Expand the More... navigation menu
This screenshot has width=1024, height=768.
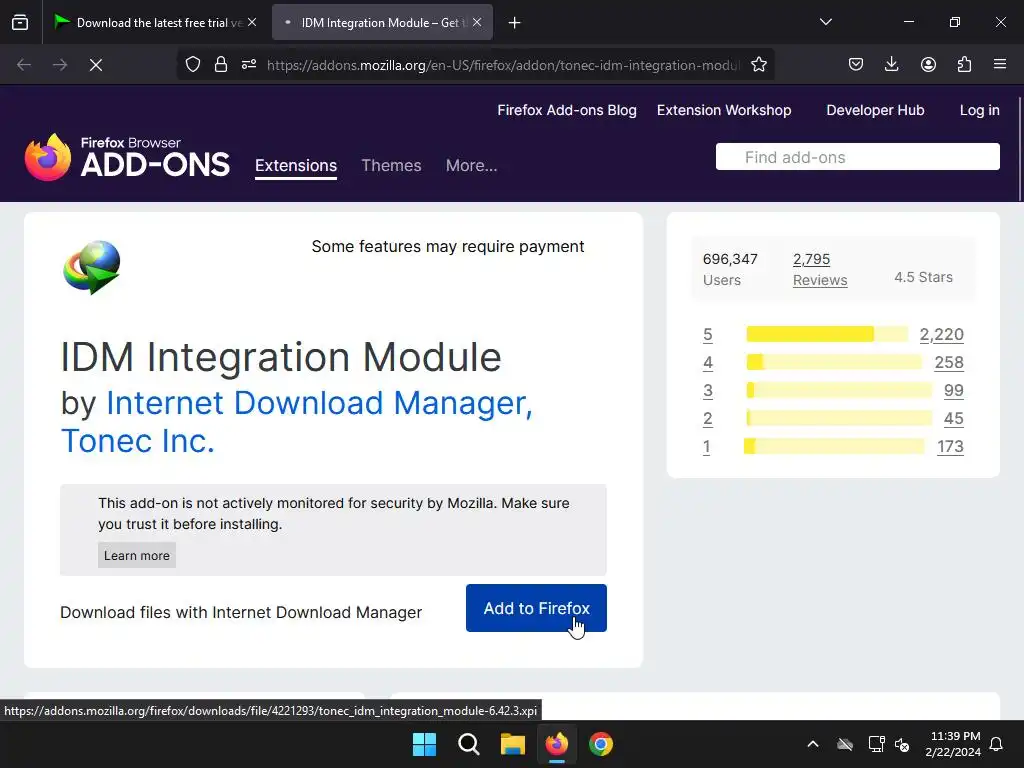click(472, 166)
